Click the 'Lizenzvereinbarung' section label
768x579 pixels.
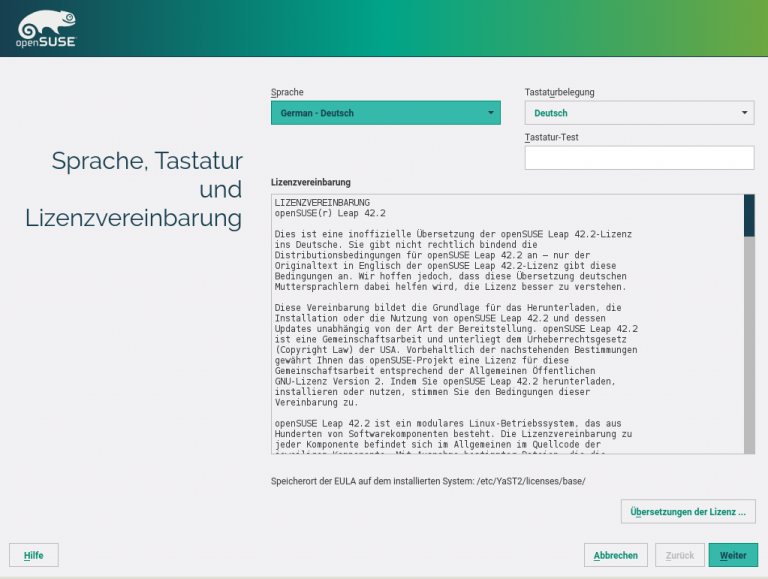[311, 182]
